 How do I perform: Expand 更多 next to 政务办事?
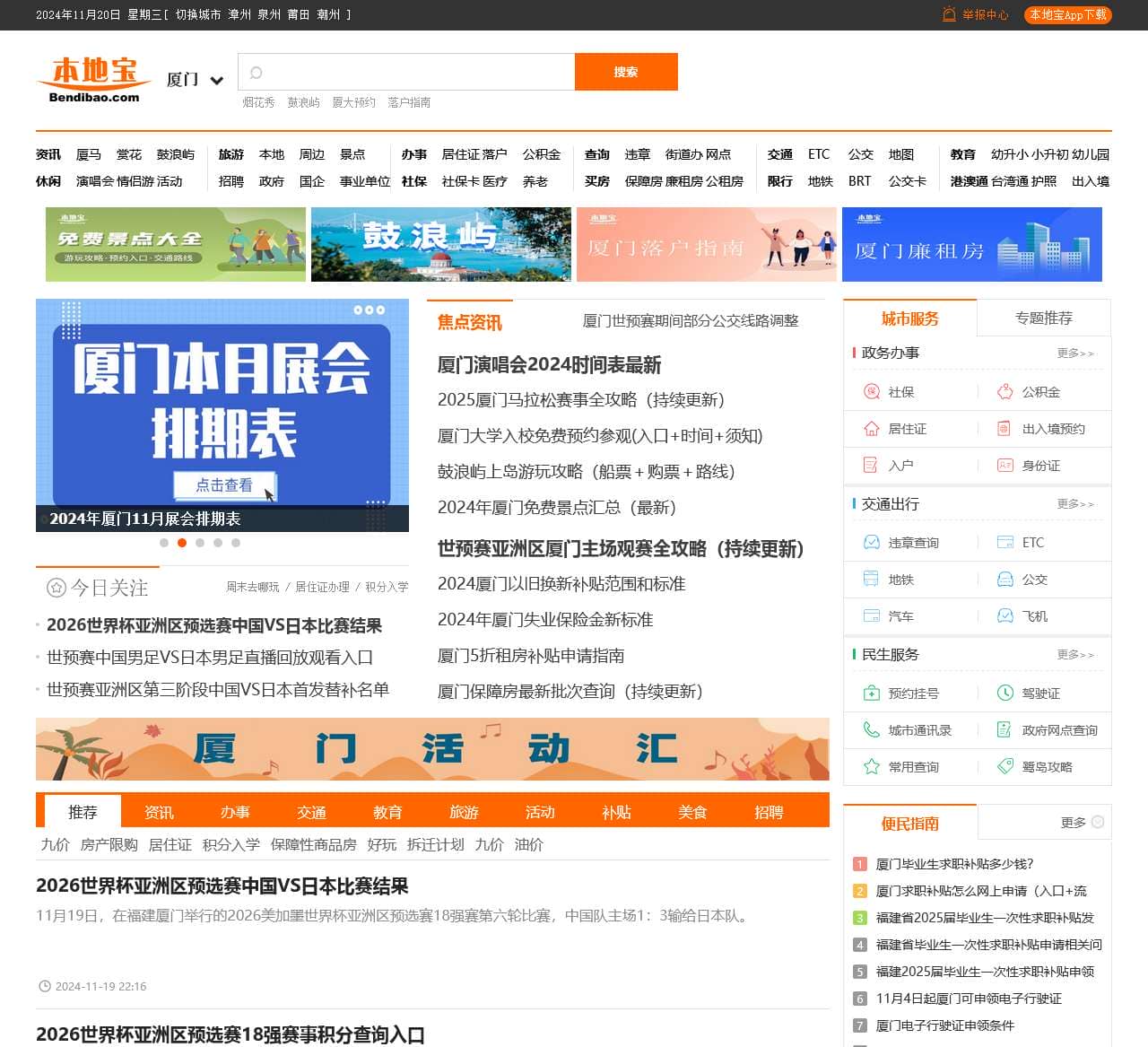1074,353
